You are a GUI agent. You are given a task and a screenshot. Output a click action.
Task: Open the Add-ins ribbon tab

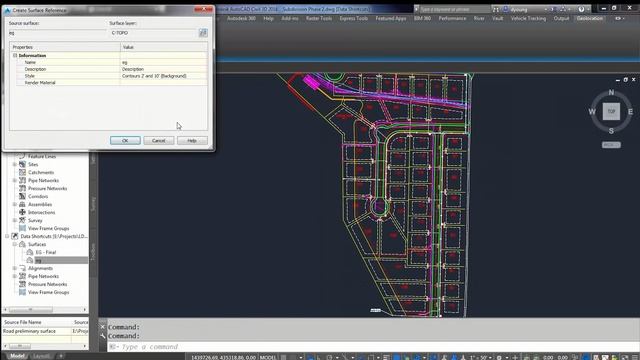[x=289, y=18]
